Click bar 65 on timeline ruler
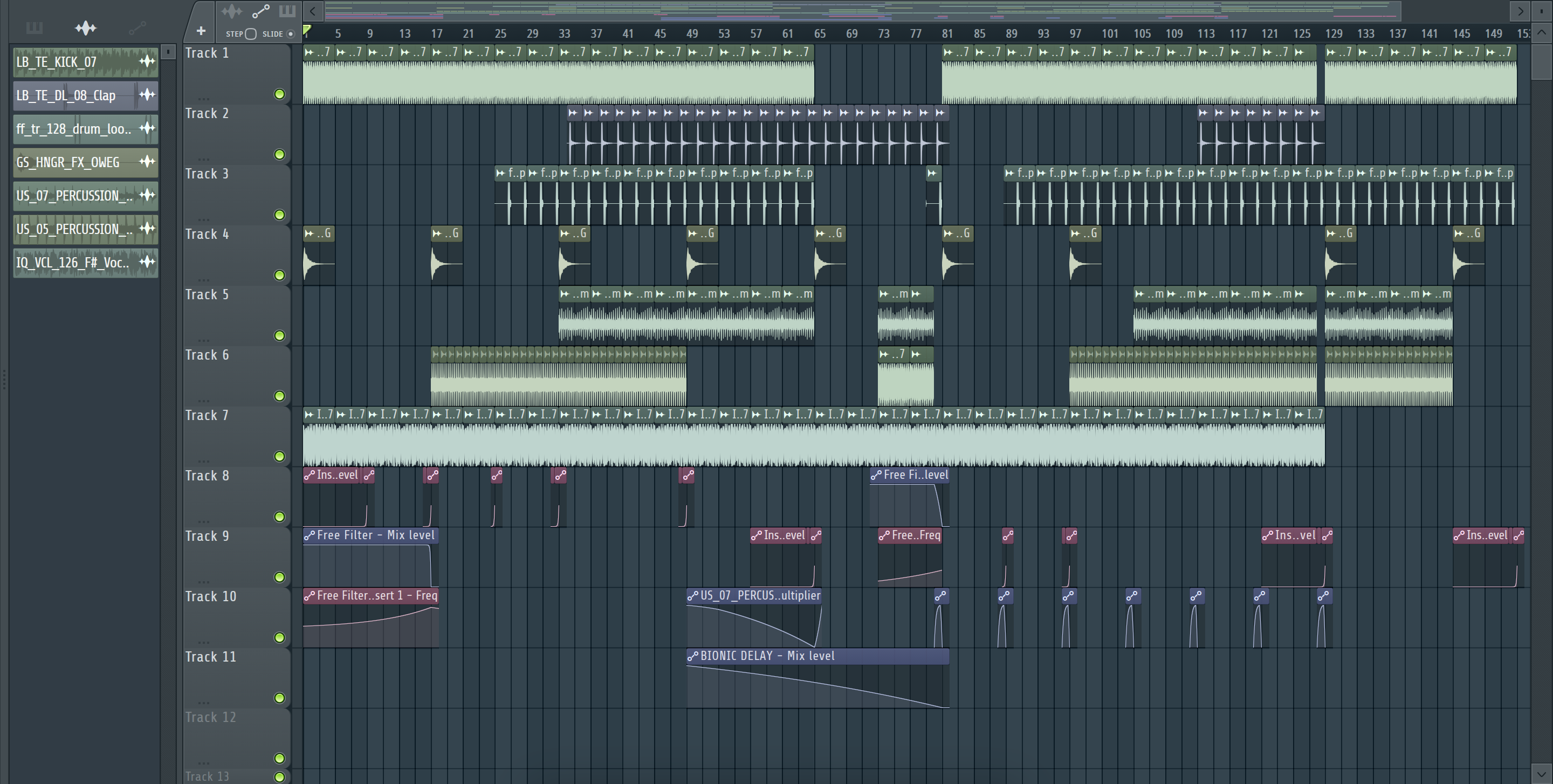Screen dimensions: 1553x784 tap(820, 34)
